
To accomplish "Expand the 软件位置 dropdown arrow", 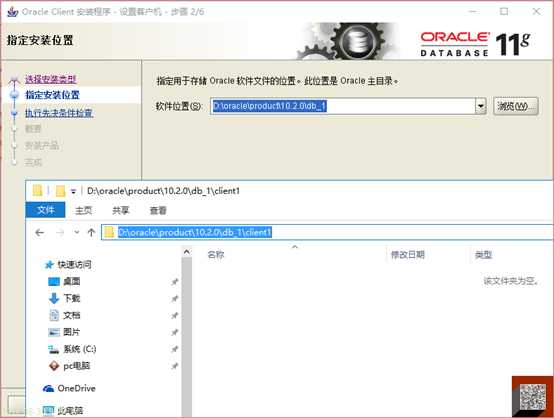I will click(481, 106).
